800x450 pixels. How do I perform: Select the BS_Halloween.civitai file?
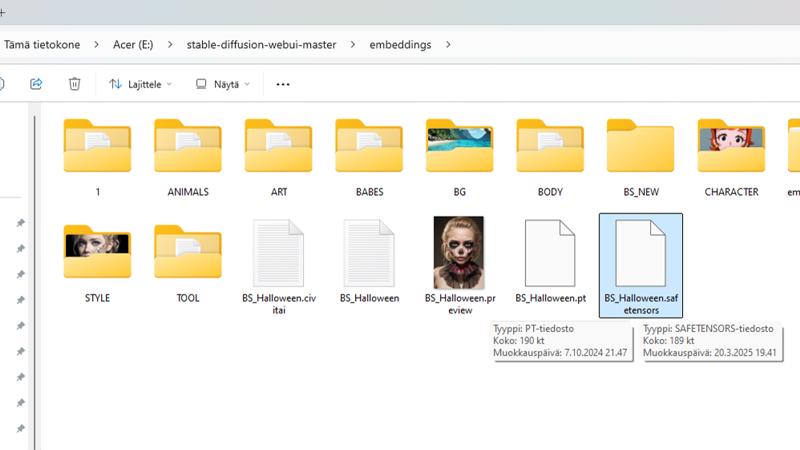pos(279,253)
